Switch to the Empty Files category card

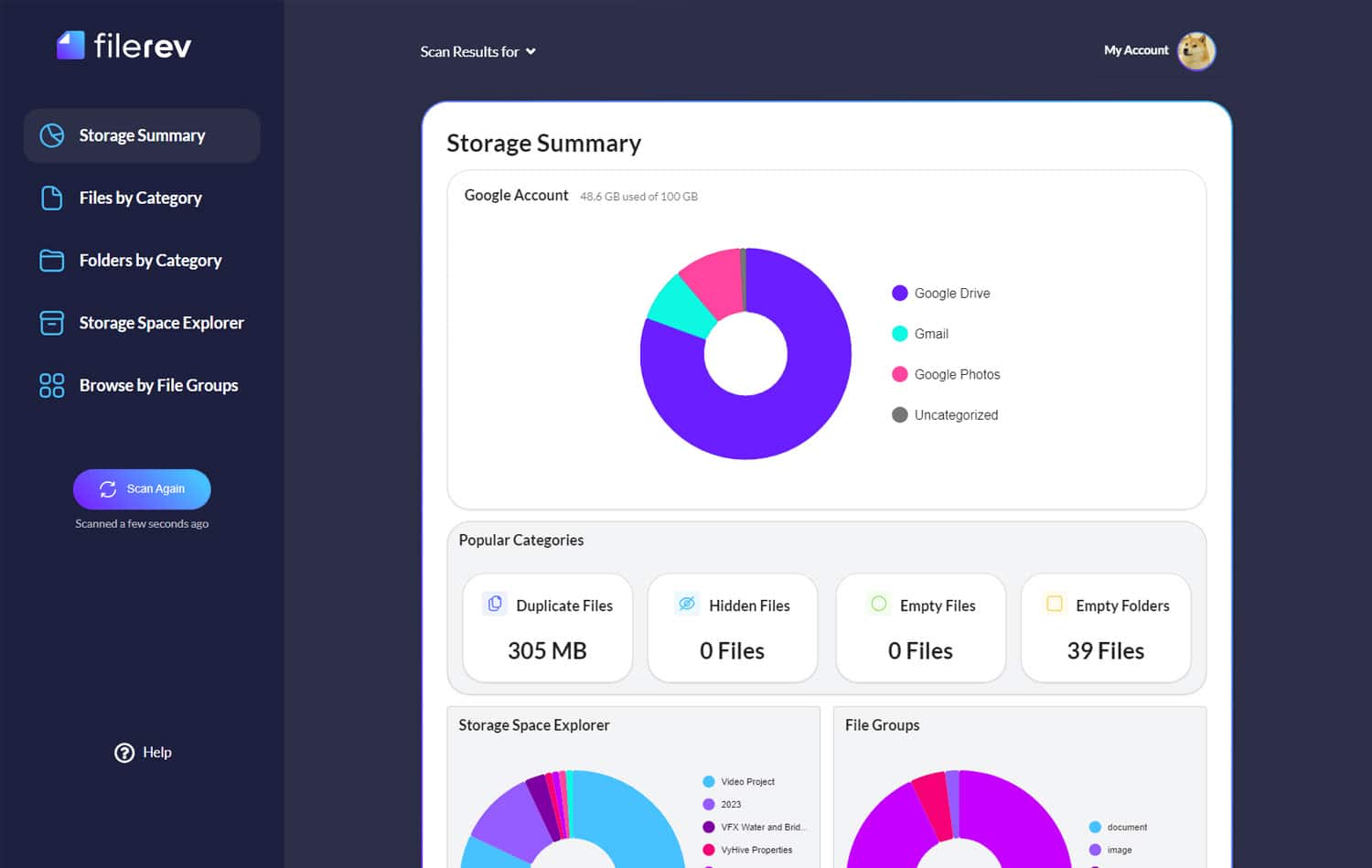tap(920, 627)
